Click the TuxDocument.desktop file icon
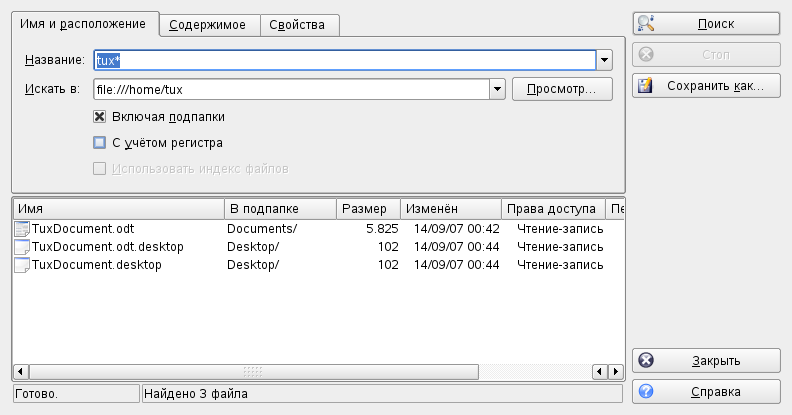 tap(22, 265)
